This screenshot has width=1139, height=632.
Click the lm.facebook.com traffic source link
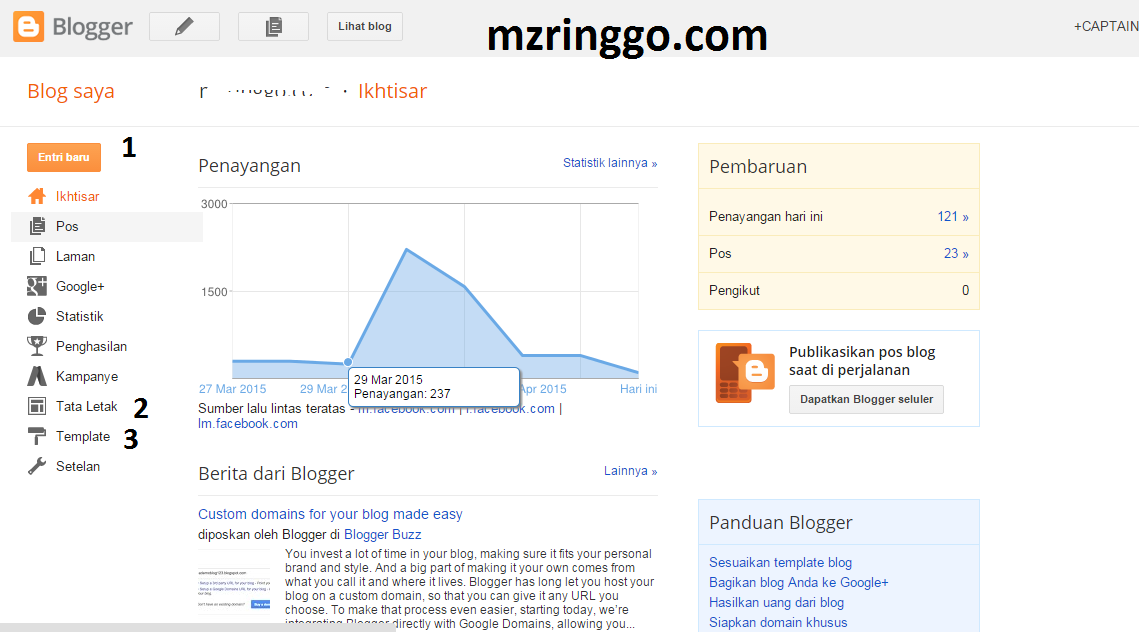coord(248,424)
